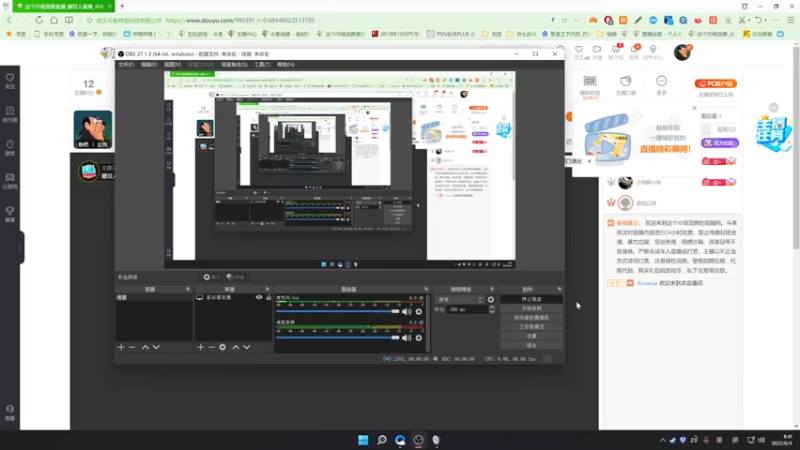Open the Tools menu in OBS
This screenshot has height=450, width=800.
(x=262, y=65)
